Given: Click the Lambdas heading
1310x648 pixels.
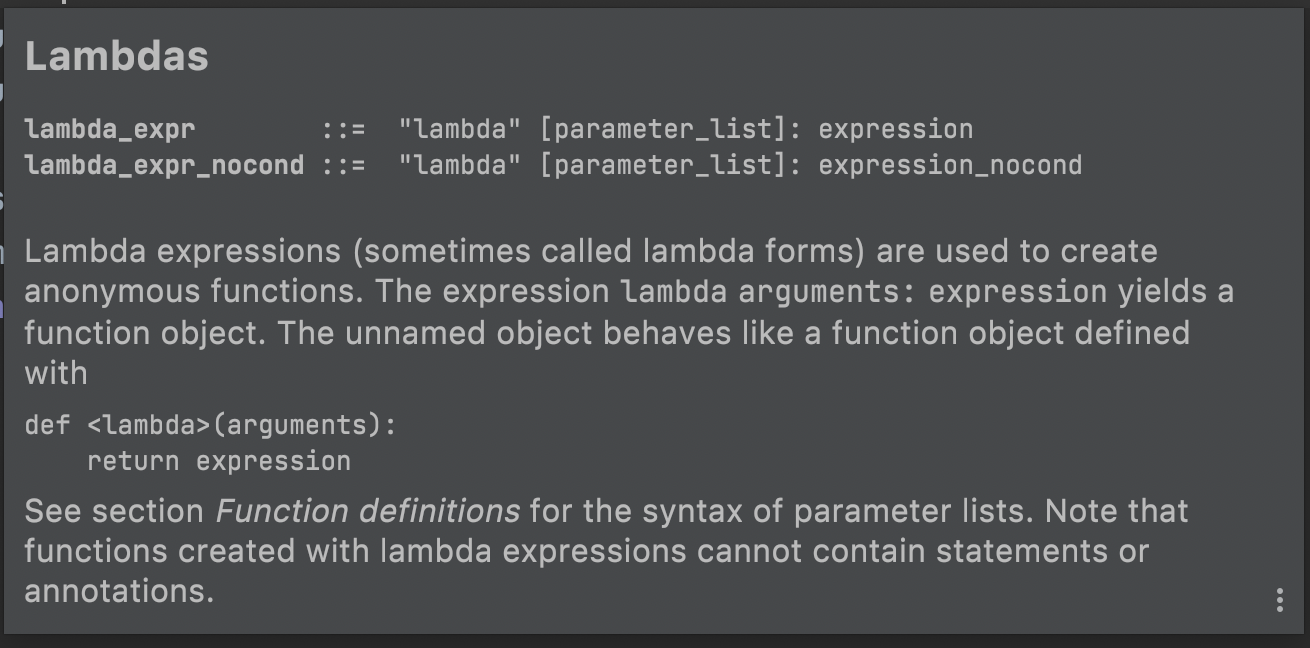Looking at the screenshot, I should (117, 56).
